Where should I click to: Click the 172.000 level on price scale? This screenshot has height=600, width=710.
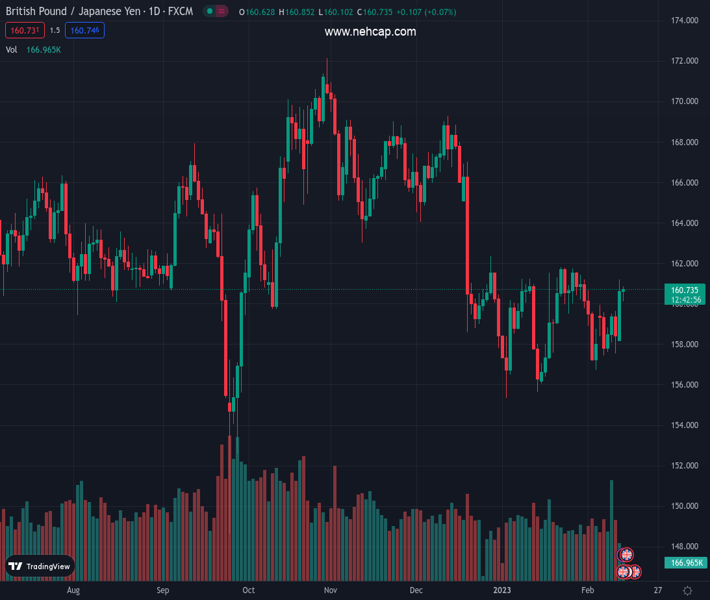pos(684,61)
